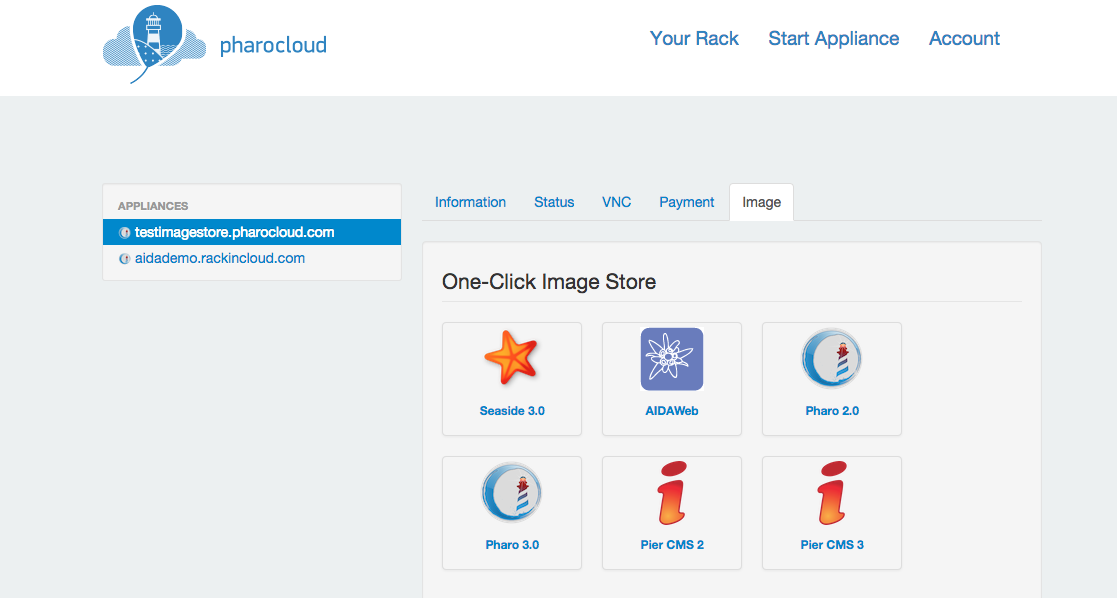
Task: Select the Pier CMS 3 icon
Action: pyautogui.click(x=831, y=493)
